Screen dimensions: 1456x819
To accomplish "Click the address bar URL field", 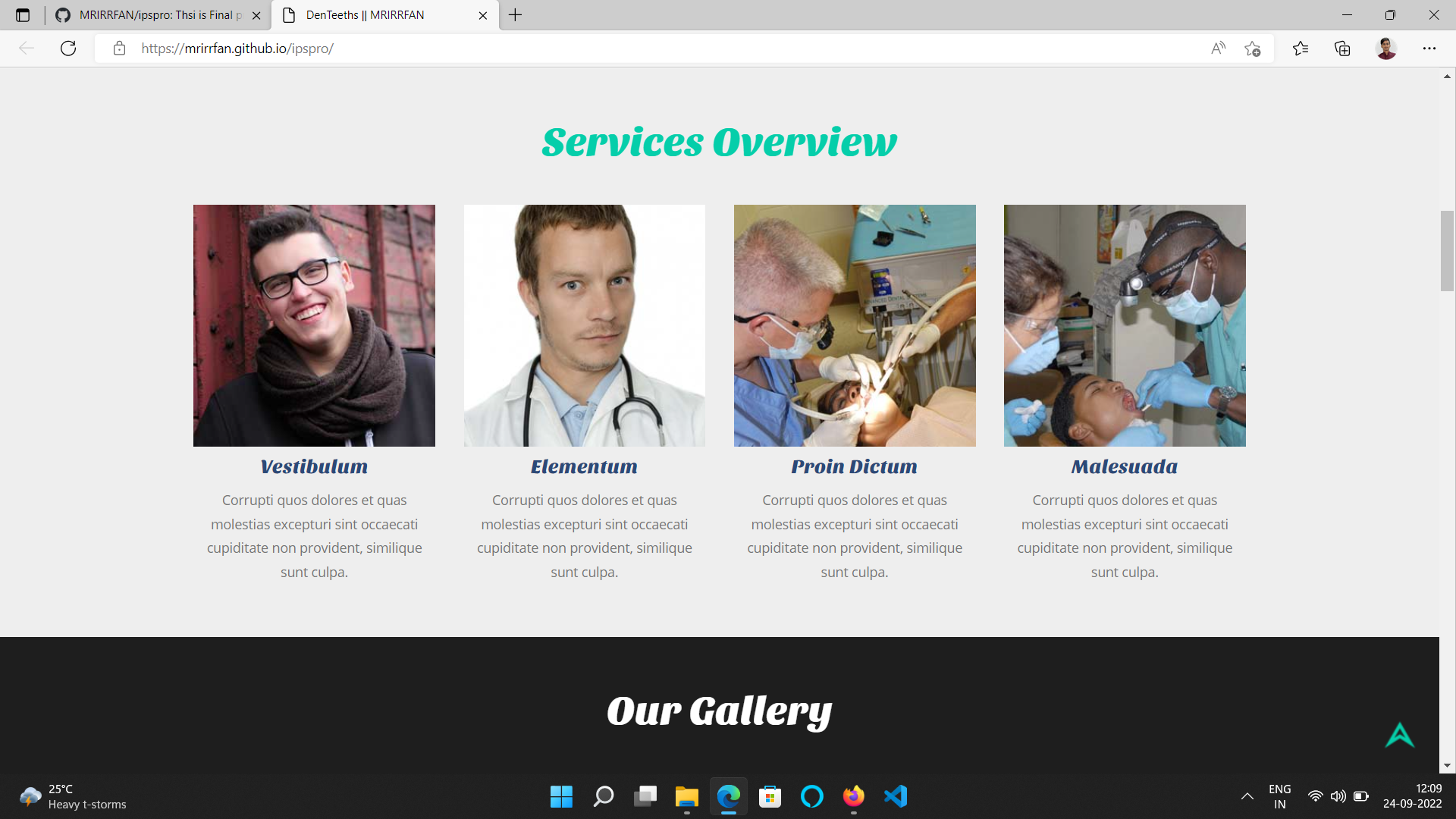I will 667,49.
